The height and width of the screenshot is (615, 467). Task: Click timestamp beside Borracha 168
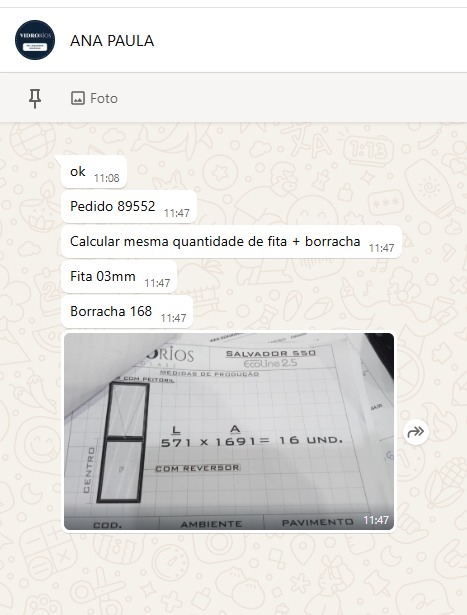[x=173, y=318]
